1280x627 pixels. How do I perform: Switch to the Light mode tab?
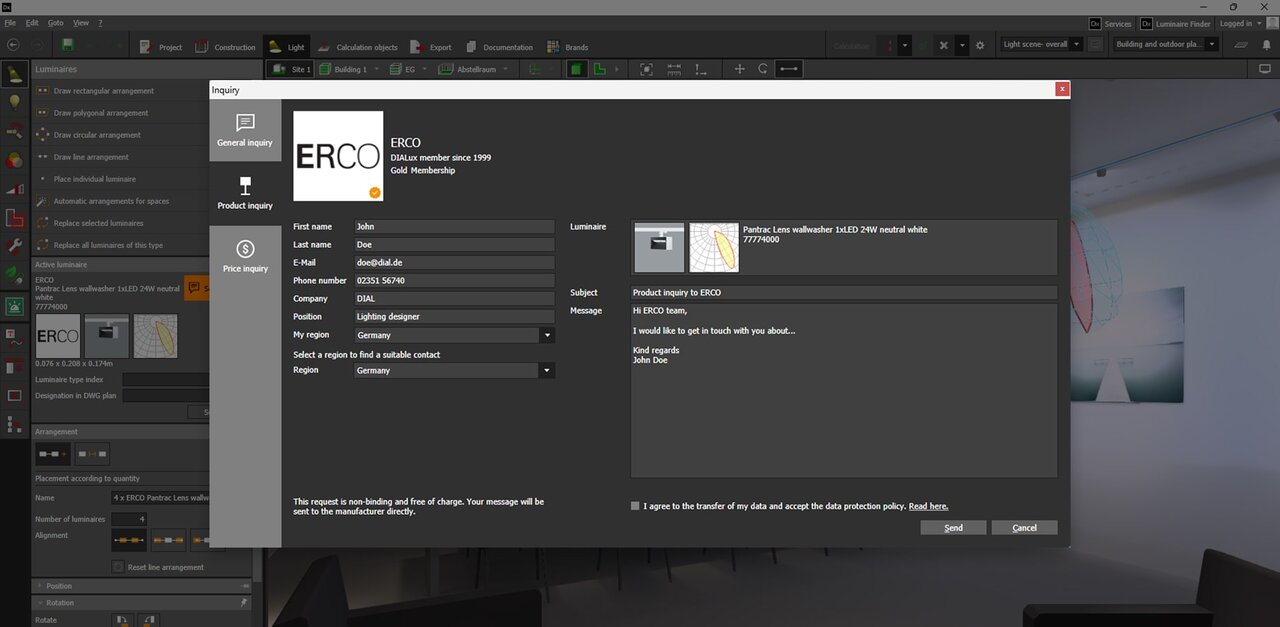coord(287,47)
